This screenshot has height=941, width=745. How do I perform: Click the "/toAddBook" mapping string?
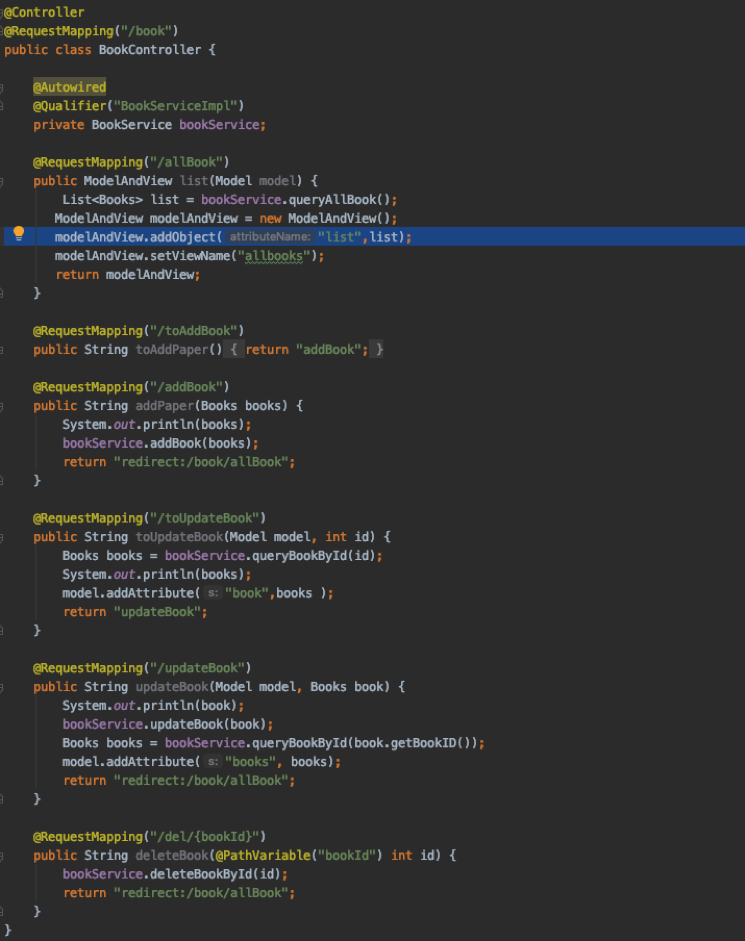coord(193,331)
